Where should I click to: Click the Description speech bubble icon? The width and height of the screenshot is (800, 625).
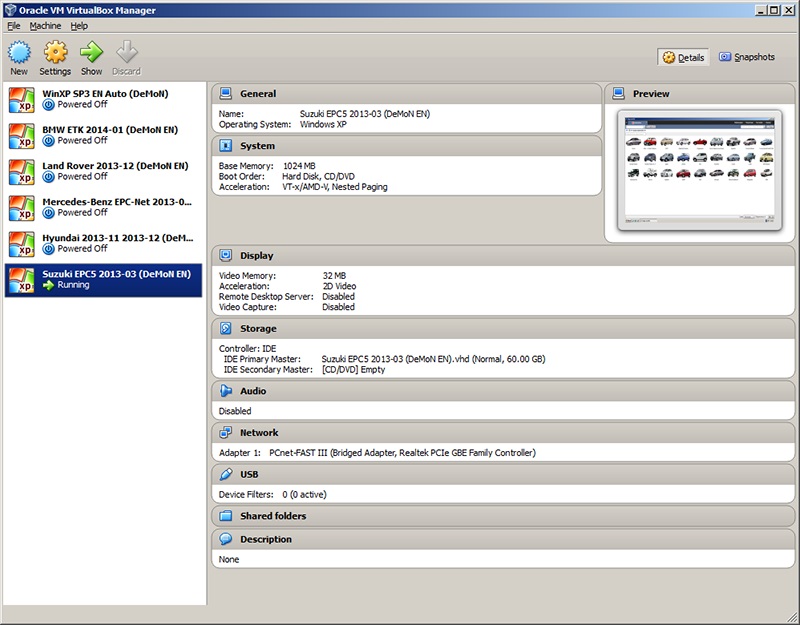pyautogui.click(x=225, y=539)
